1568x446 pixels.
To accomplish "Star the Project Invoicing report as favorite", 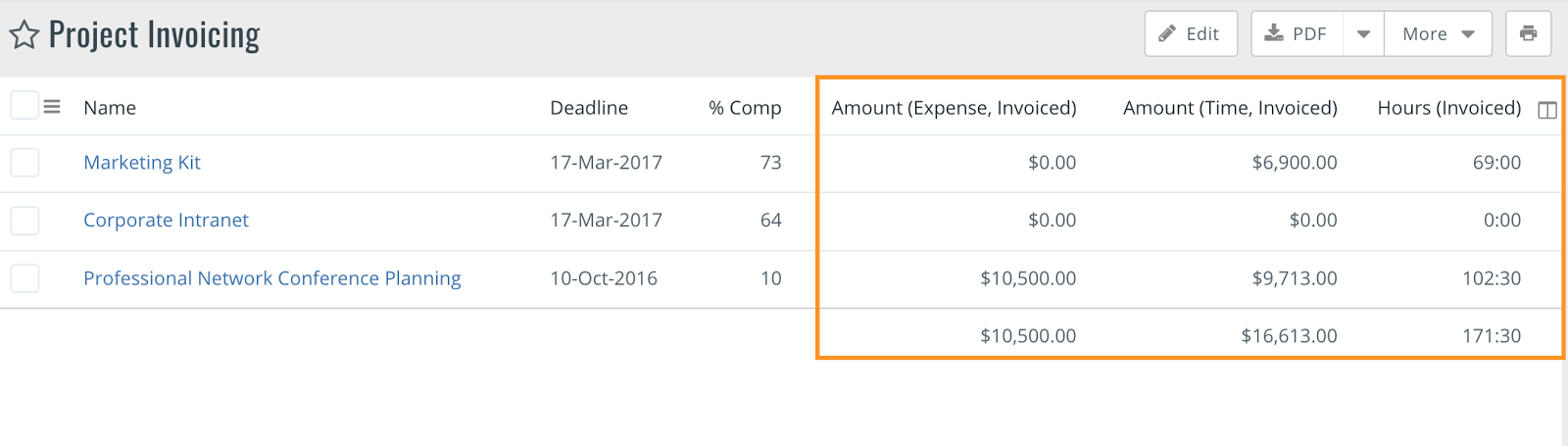I will 24,35.
